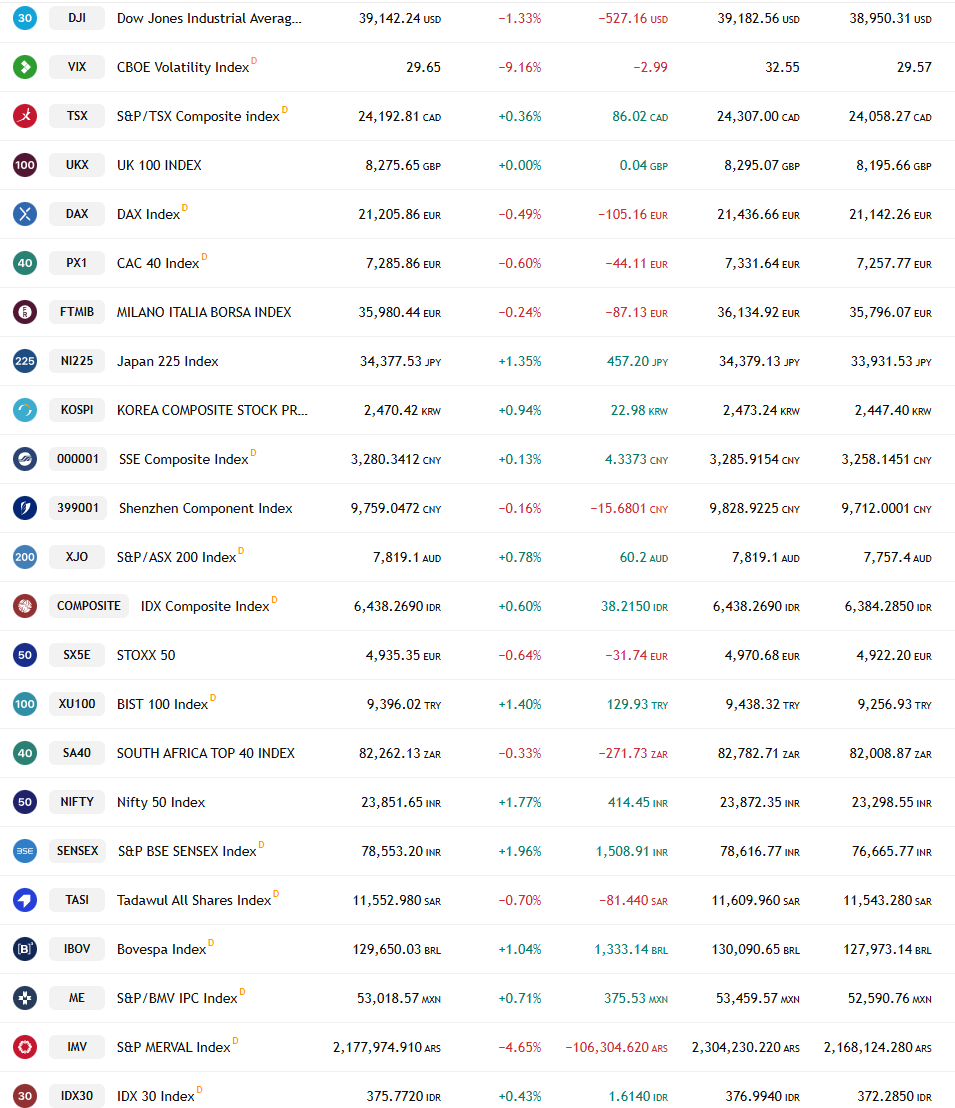Click the Japan 225 logo icon
This screenshot has width=955, height=1108.
[x=25, y=361]
